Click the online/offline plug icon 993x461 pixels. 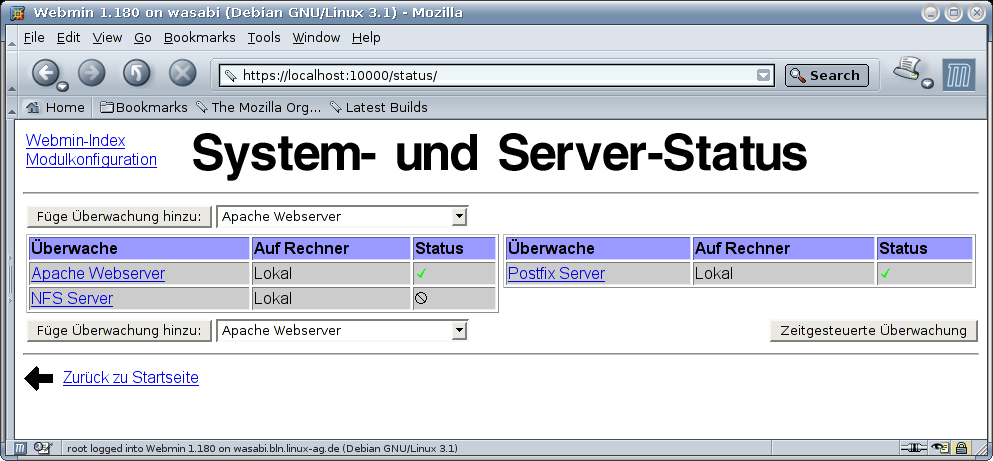(x=913, y=448)
